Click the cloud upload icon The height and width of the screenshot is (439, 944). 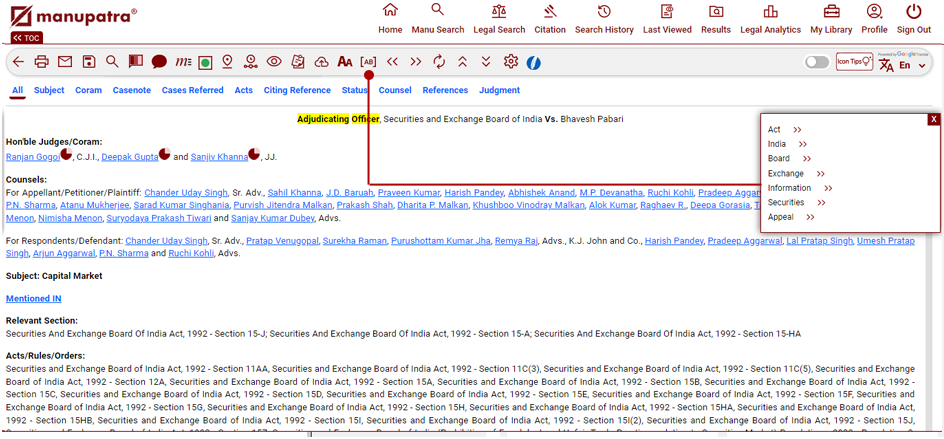coord(321,62)
